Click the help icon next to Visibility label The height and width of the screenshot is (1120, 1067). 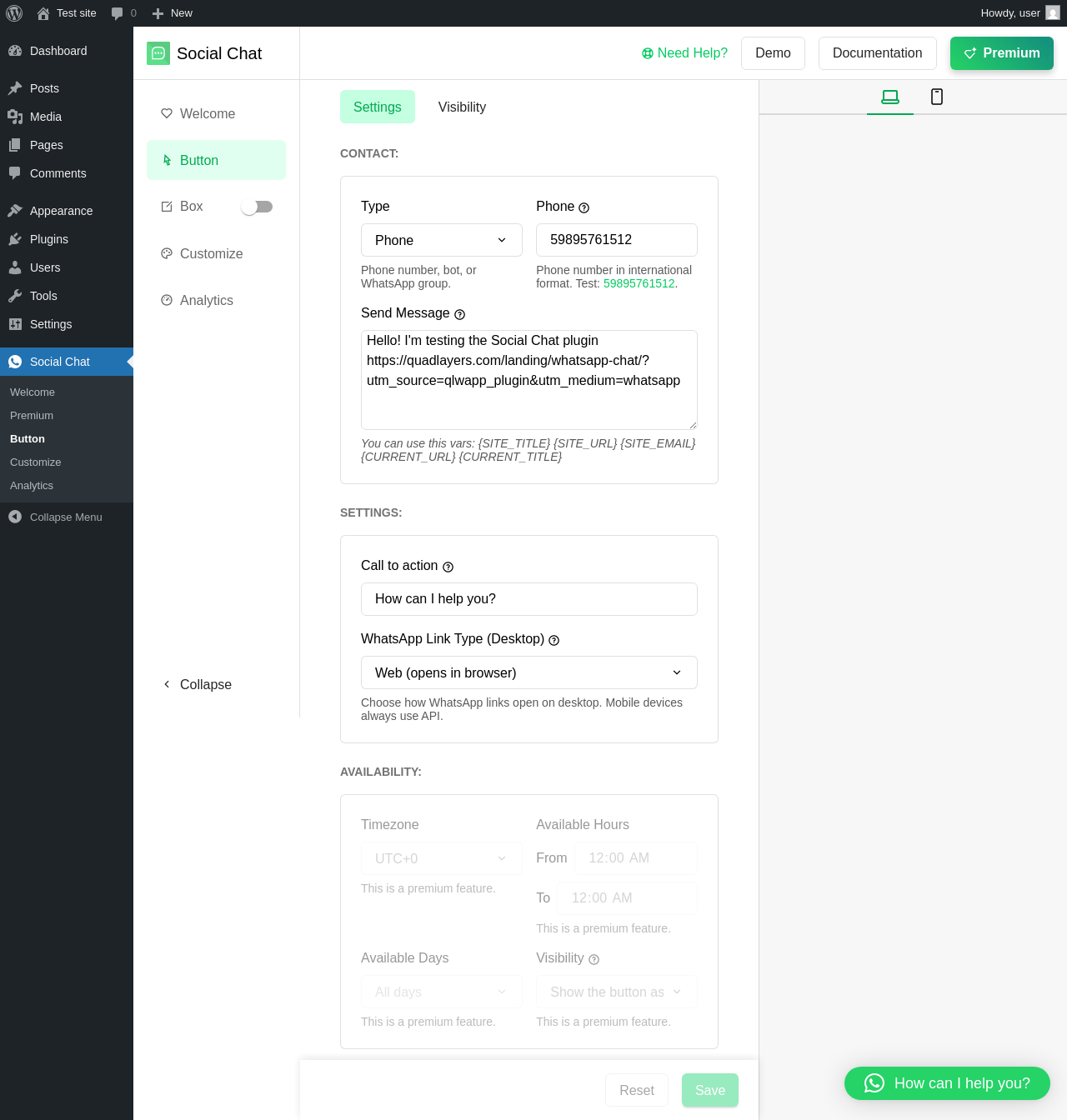tap(594, 959)
